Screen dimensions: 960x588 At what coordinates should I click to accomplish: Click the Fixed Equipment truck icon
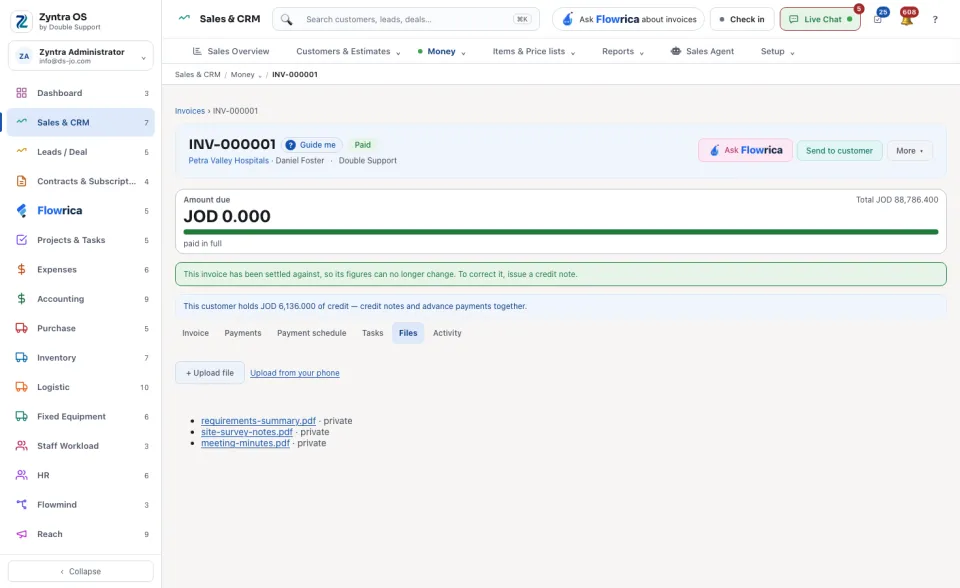click(x=21, y=416)
